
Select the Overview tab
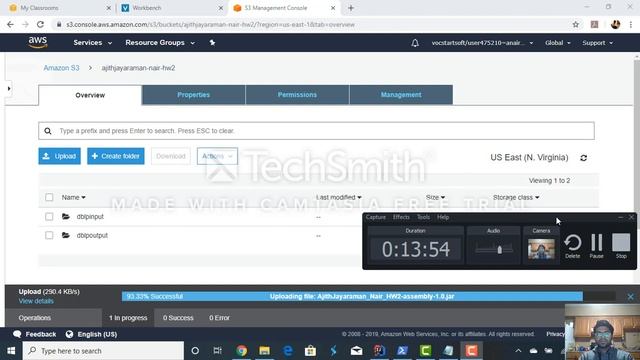point(90,95)
